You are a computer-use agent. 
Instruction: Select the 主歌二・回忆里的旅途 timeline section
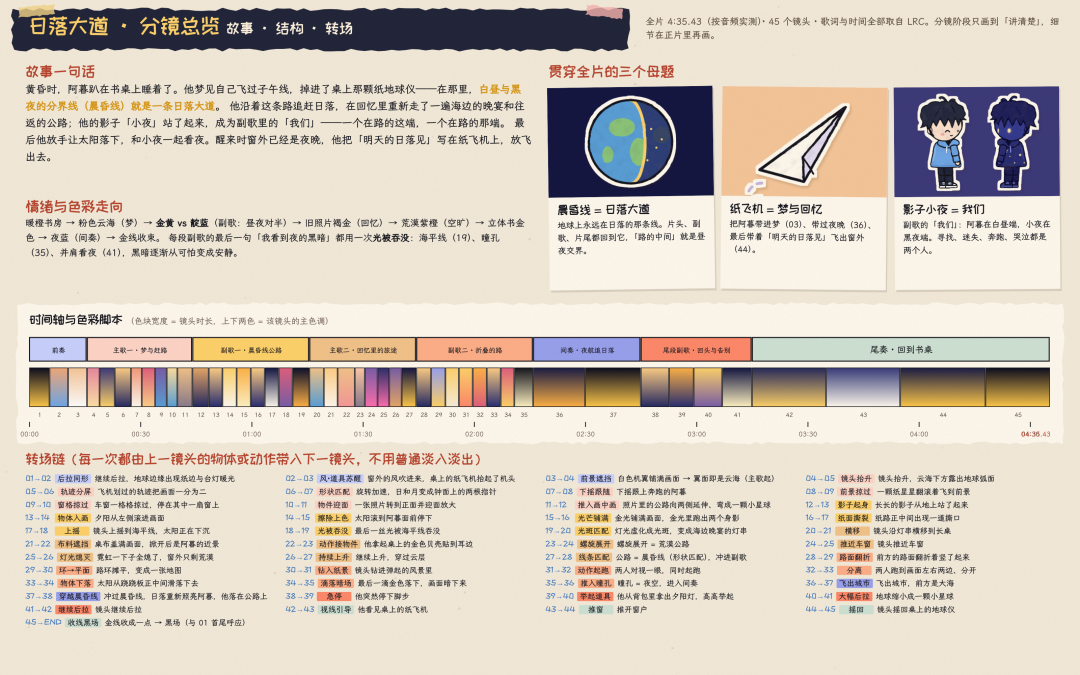click(363, 350)
